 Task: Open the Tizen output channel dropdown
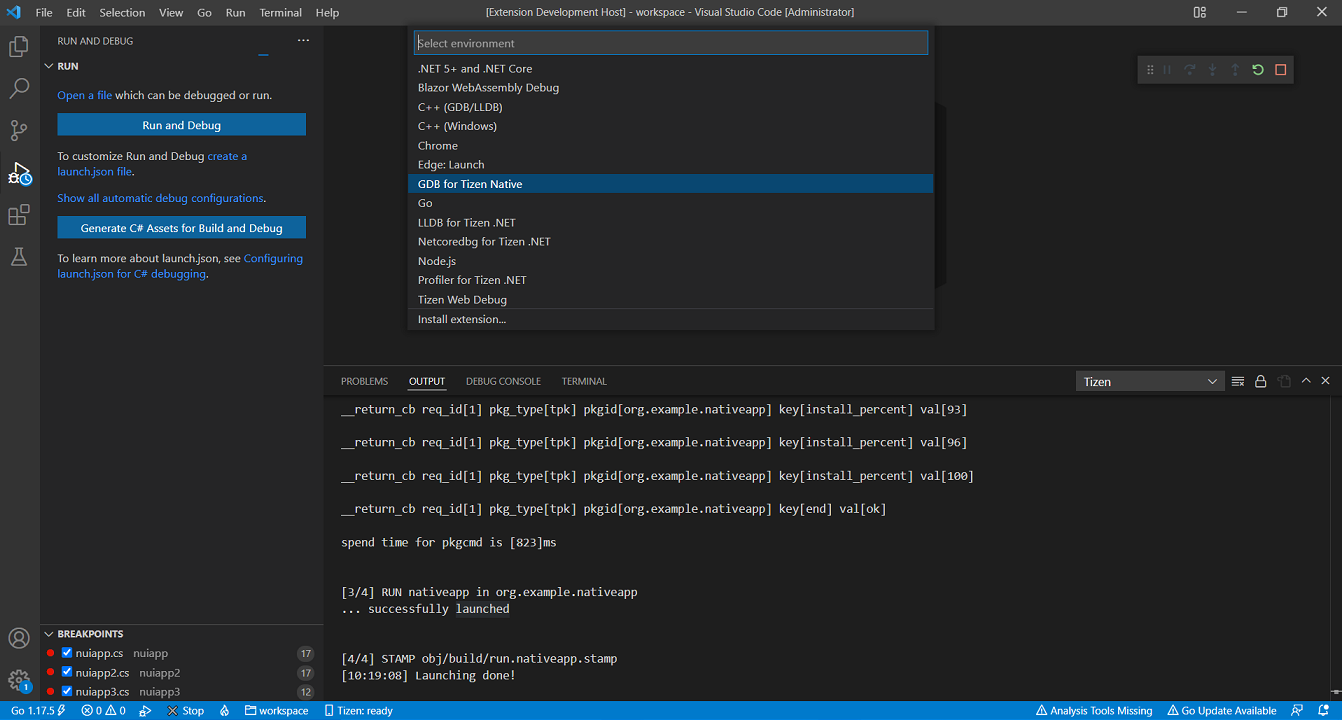pos(1149,381)
